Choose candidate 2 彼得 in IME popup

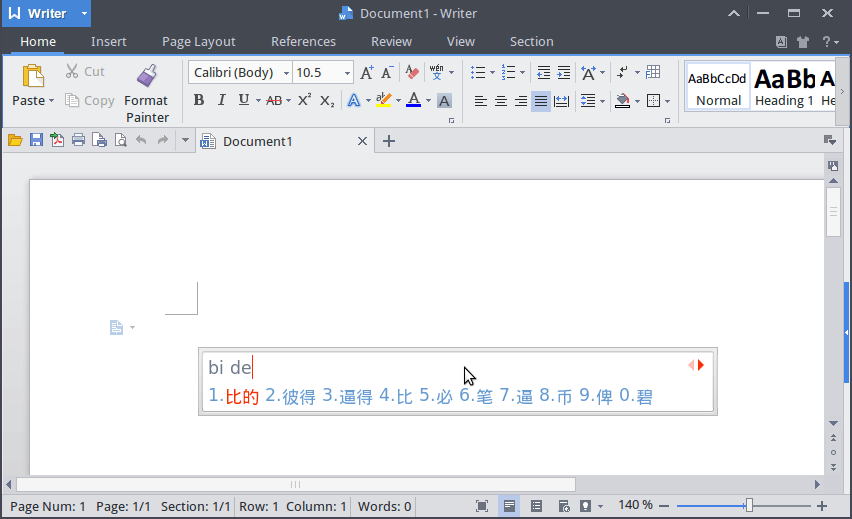coord(290,397)
